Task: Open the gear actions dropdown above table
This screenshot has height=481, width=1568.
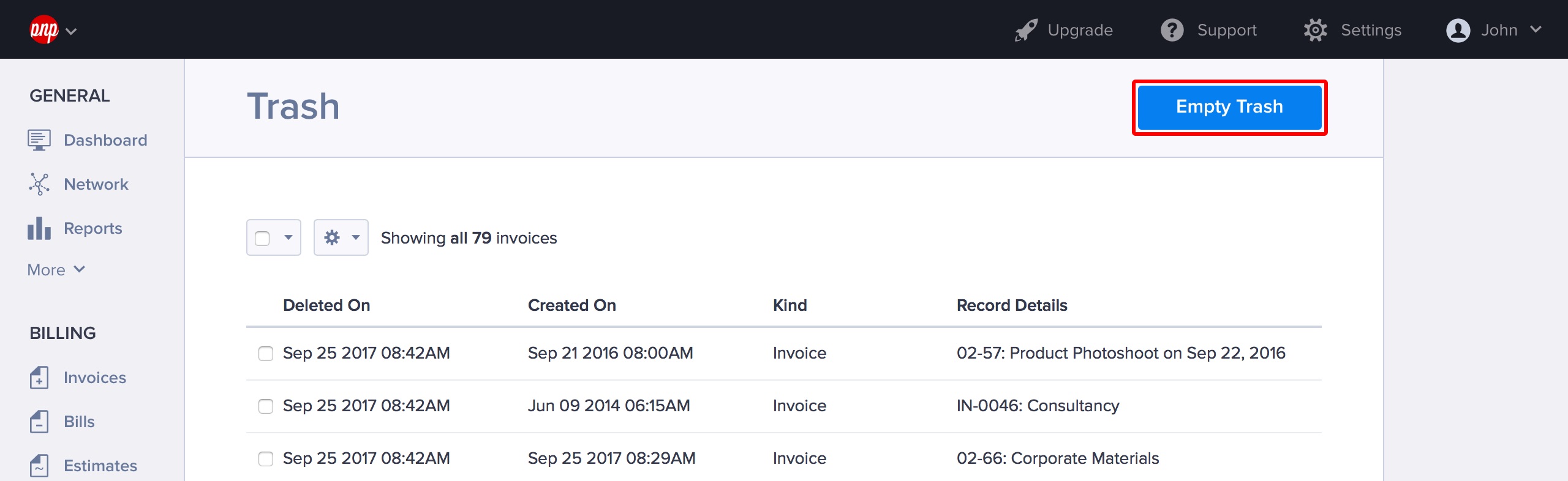Action: point(341,237)
